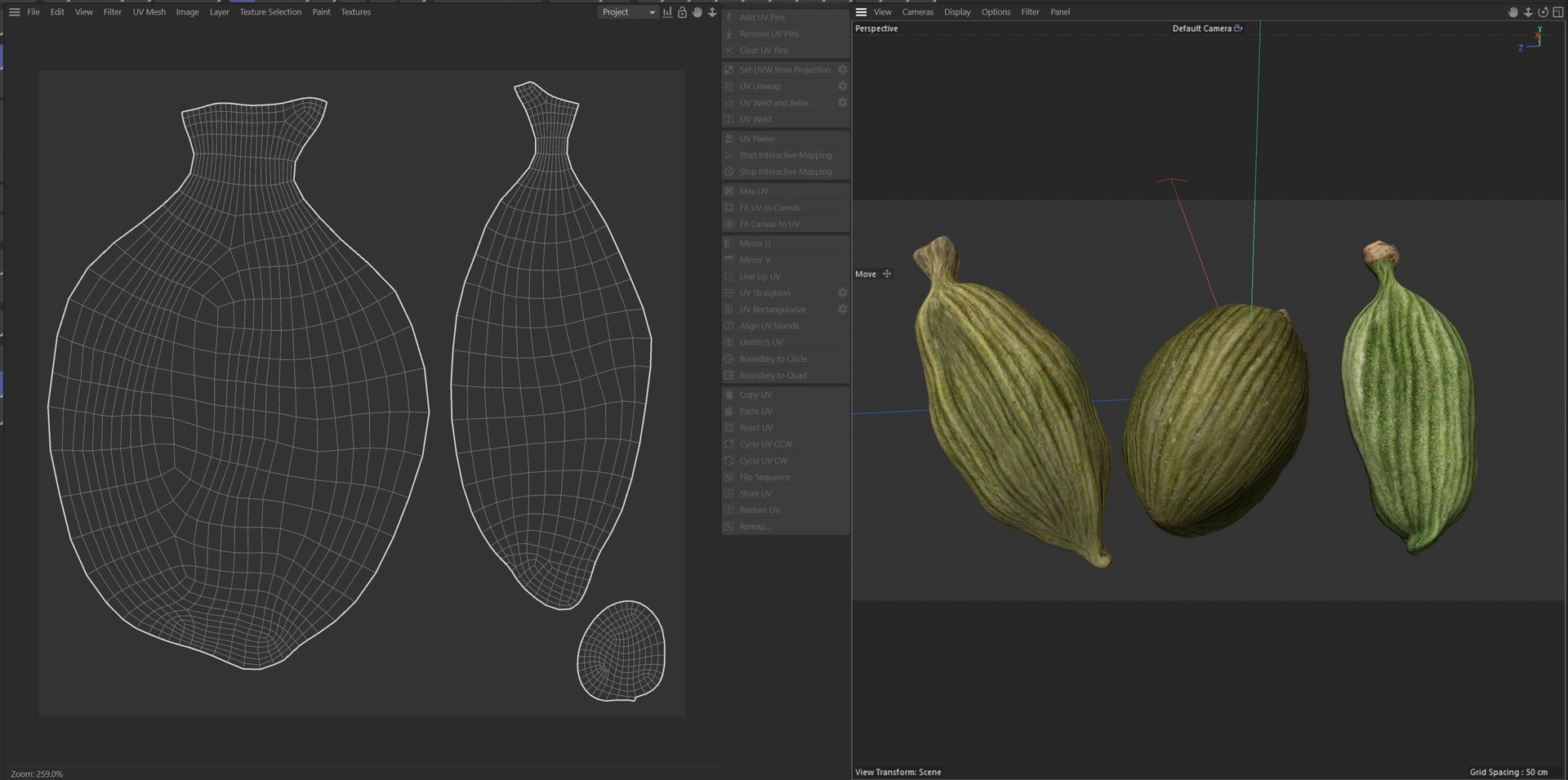Click the UV Peeler command

(x=786, y=139)
